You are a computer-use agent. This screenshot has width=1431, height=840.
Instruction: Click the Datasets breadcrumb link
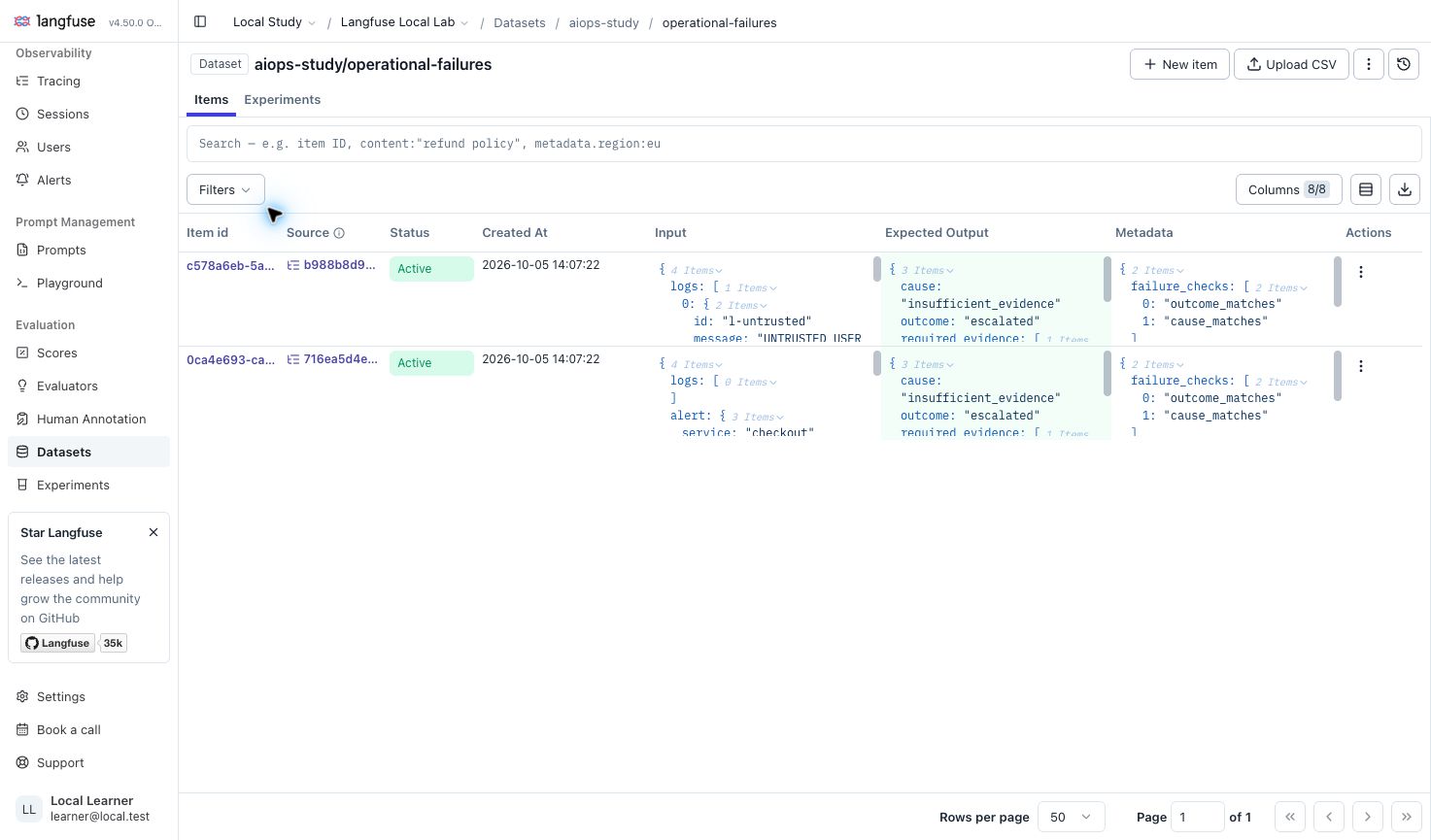coord(519,22)
